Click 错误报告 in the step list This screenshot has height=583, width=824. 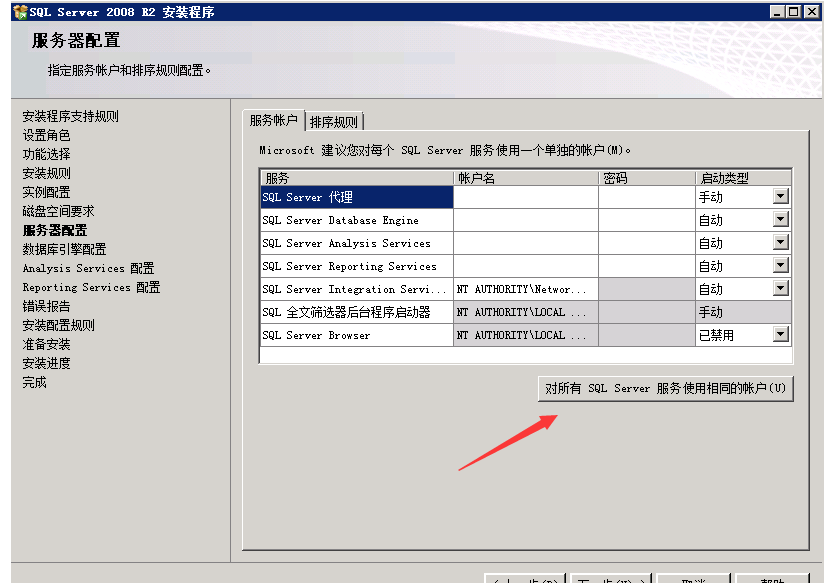click(x=46, y=306)
